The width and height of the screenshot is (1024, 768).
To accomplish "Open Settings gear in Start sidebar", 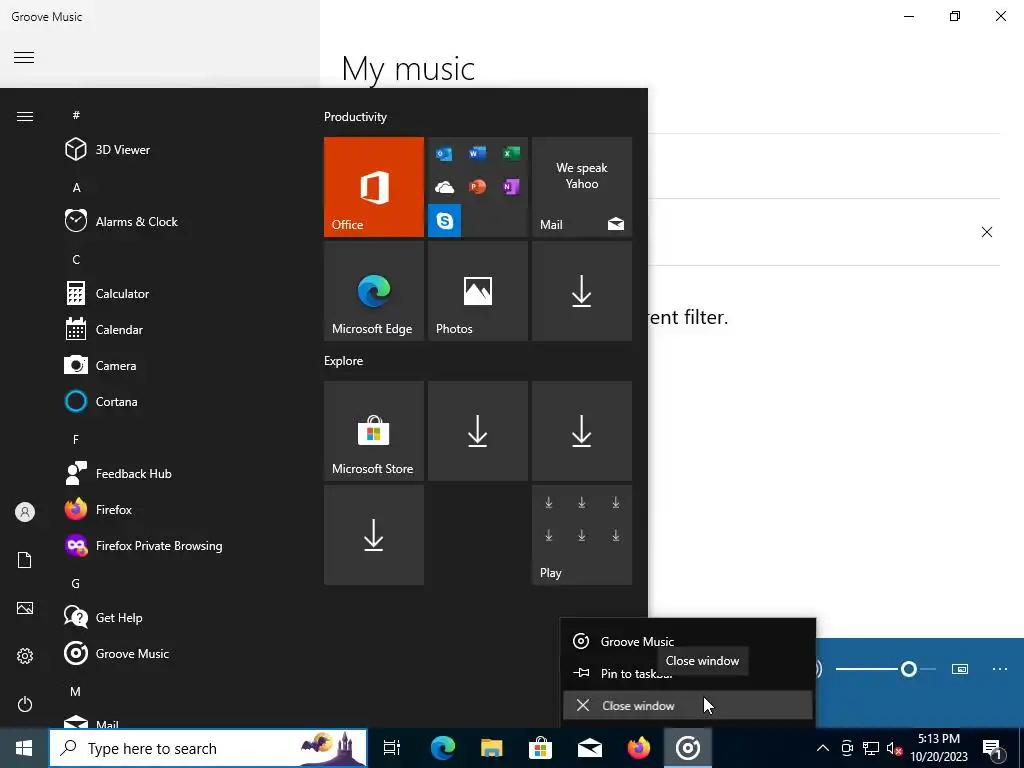I will (x=25, y=656).
